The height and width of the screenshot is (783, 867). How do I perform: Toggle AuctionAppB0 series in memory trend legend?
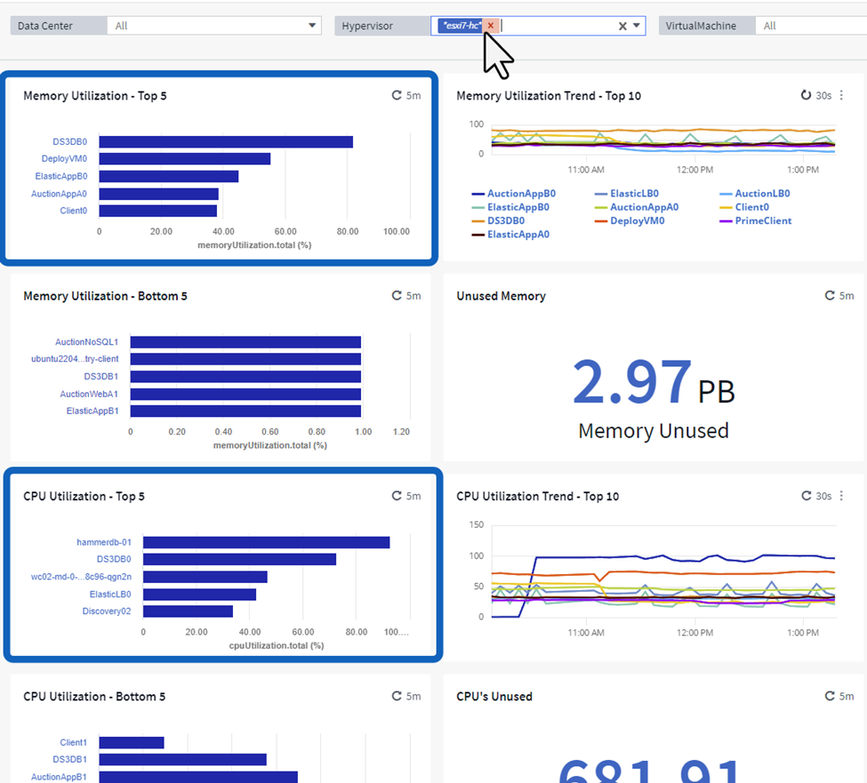point(514,194)
